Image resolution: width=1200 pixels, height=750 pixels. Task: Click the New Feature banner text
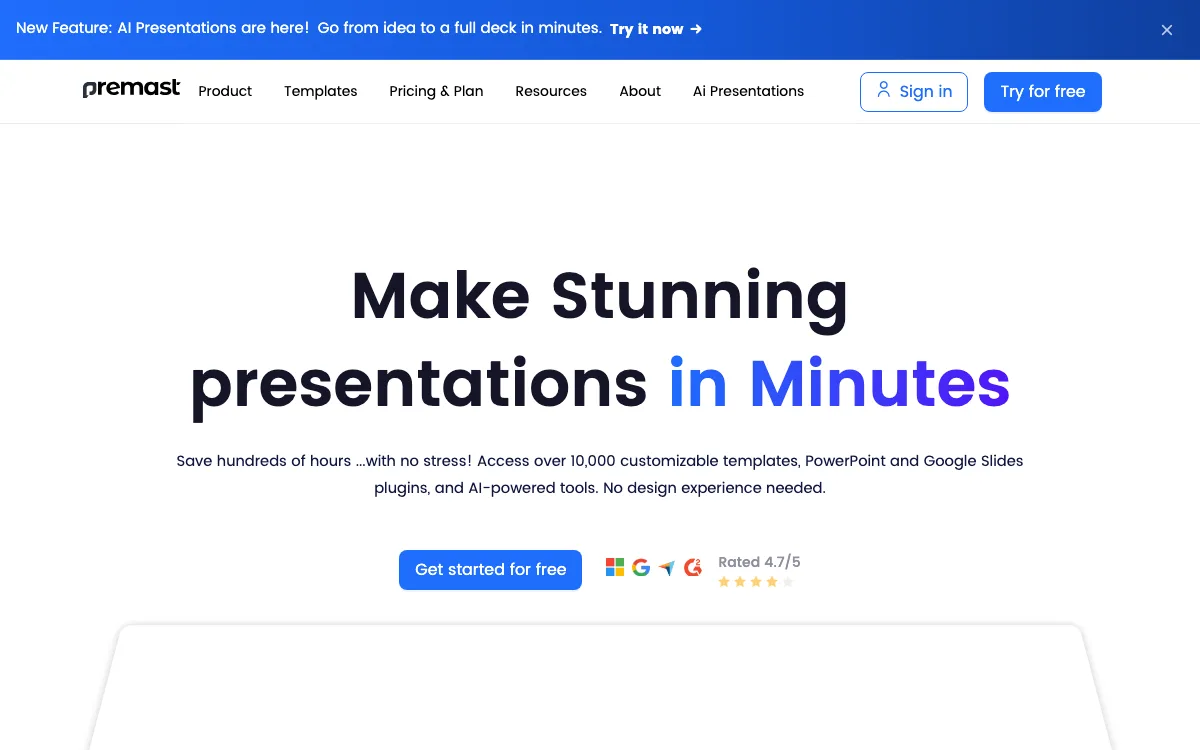click(309, 28)
